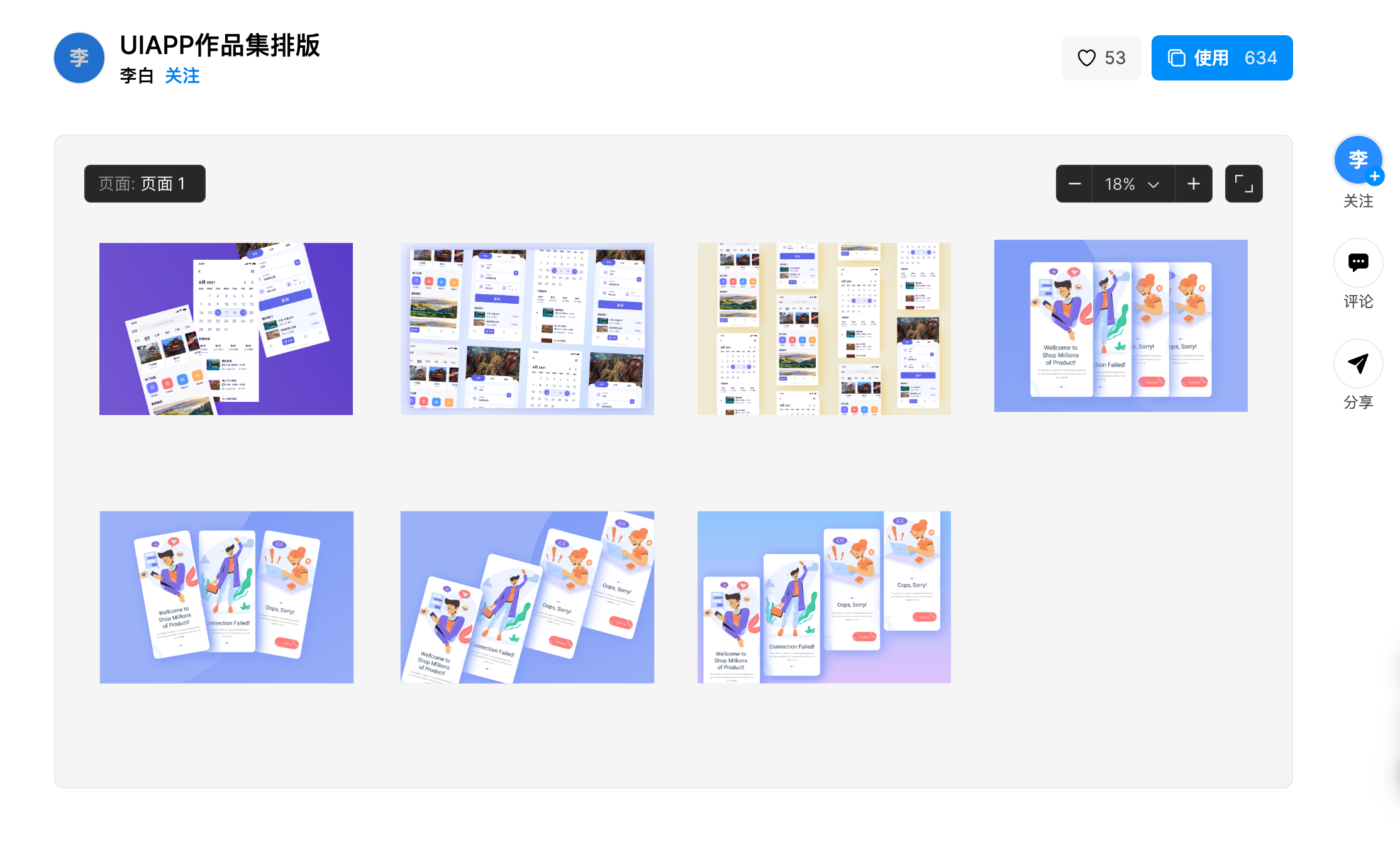Open the light blue travel grid thumbnail

click(x=527, y=329)
